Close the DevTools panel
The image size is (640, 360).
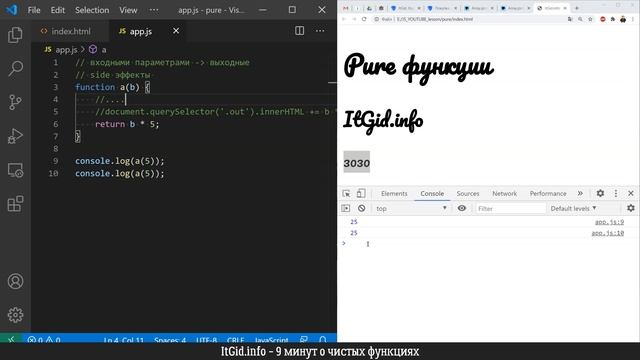[x=631, y=193]
